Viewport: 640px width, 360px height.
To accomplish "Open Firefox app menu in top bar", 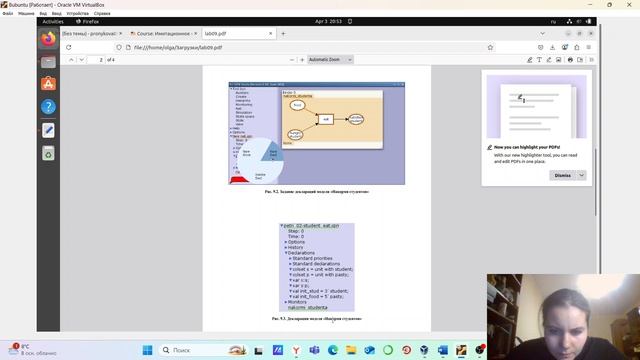I will click(x=88, y=22).
